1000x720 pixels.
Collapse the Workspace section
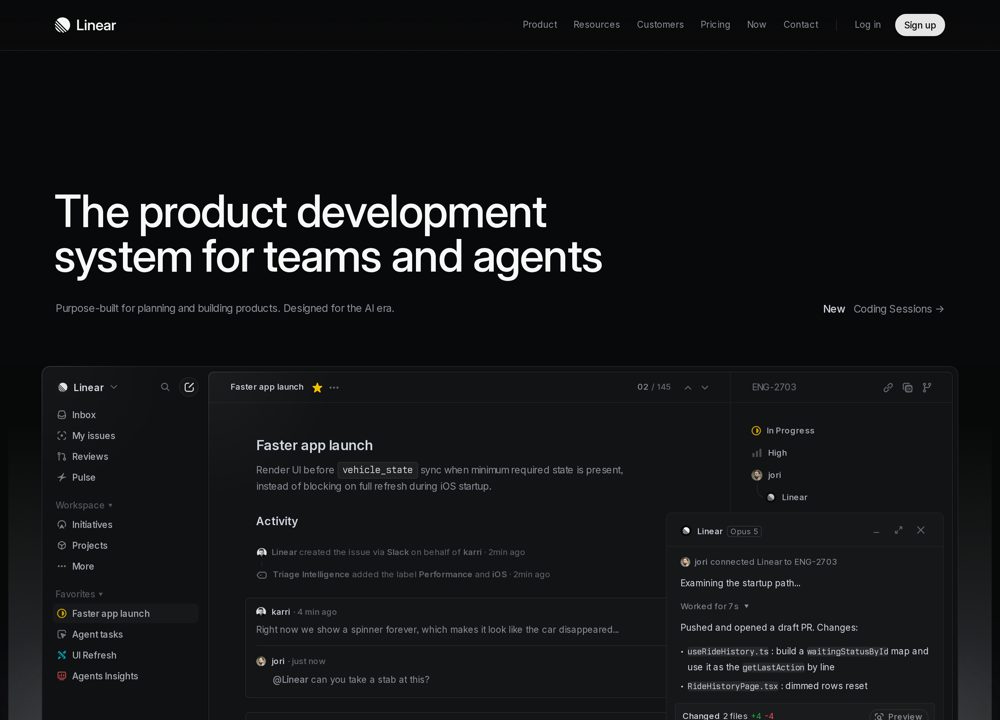click(x=84, y=505)
